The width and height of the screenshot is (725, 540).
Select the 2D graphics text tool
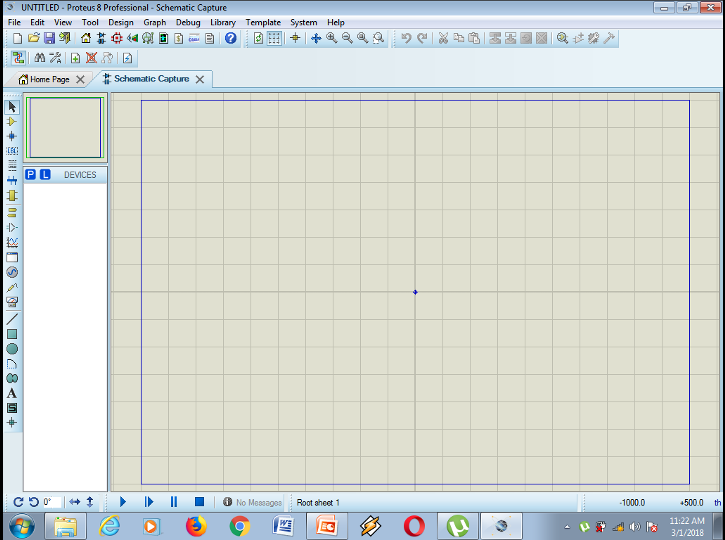[x=12, y=393]
